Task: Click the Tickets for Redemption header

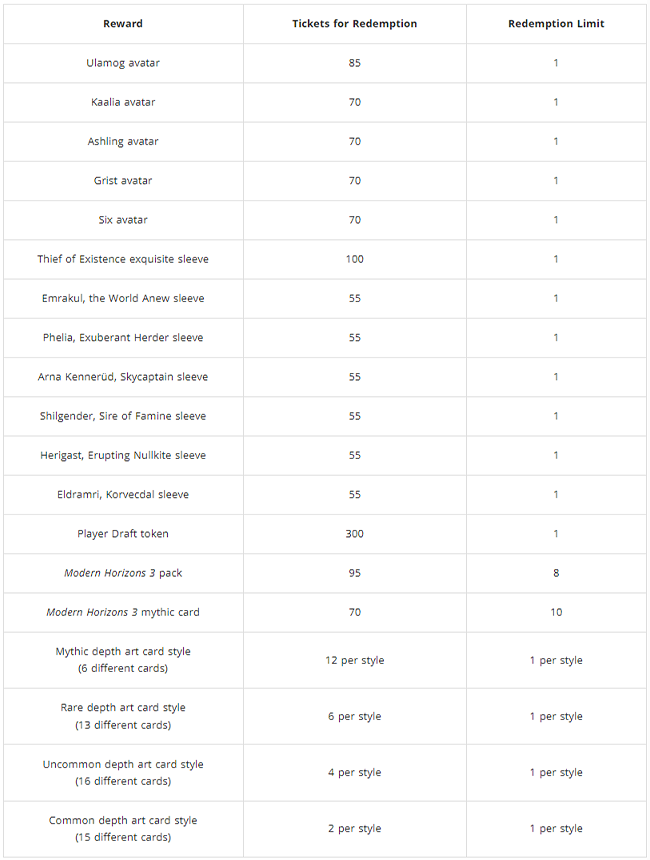Action: point(354,24)
